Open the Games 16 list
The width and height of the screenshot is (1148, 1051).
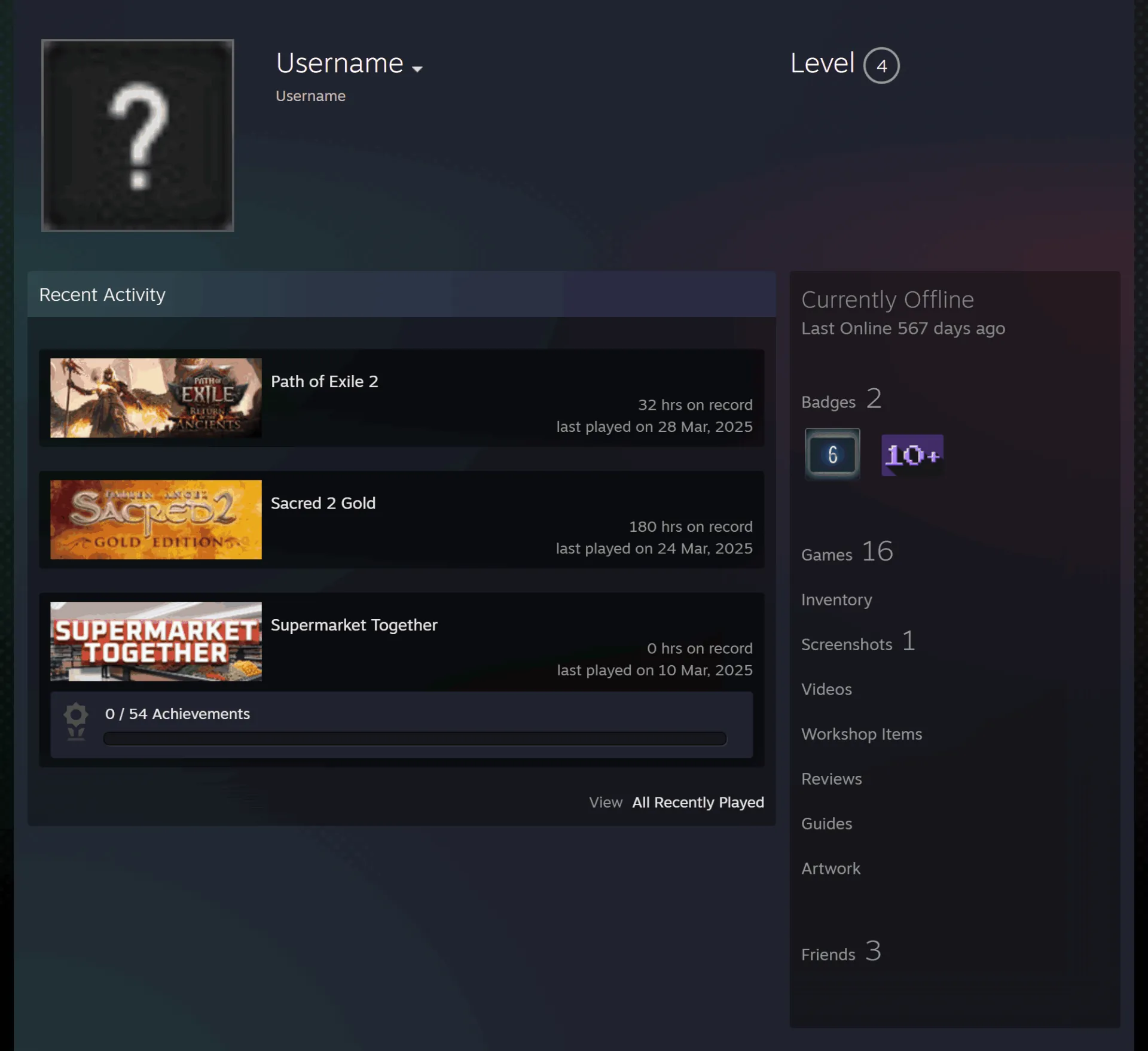[847, 552]
